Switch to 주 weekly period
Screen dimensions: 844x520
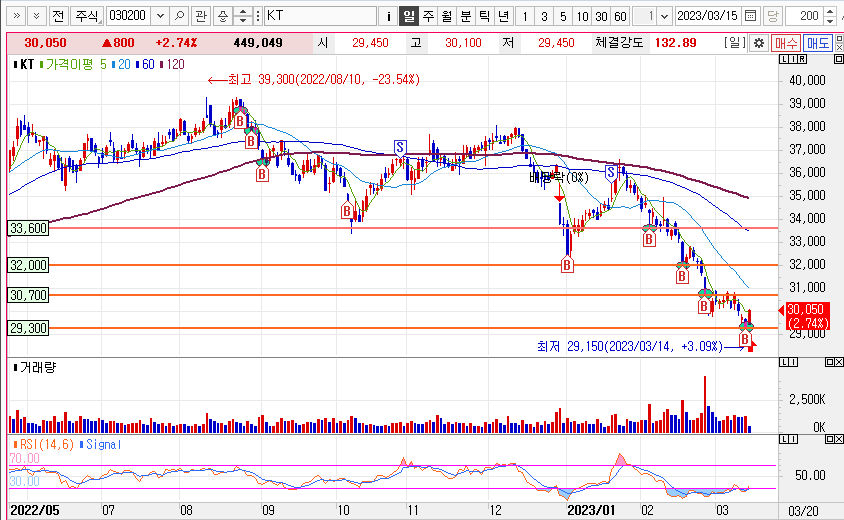[428, 16]
